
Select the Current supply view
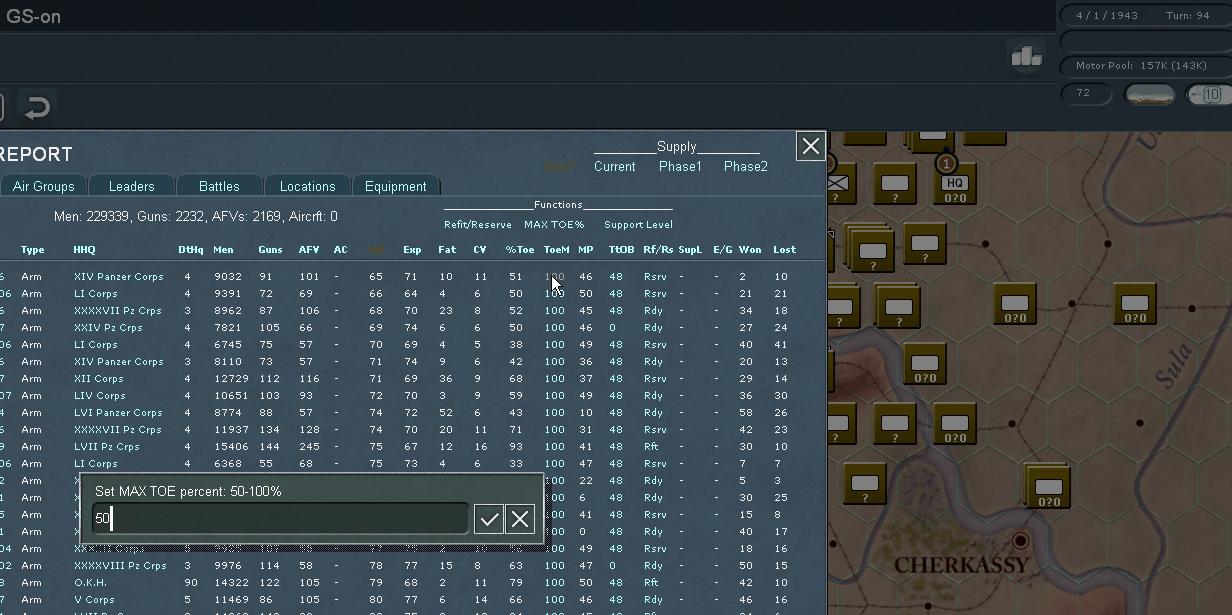pos(615,167)
